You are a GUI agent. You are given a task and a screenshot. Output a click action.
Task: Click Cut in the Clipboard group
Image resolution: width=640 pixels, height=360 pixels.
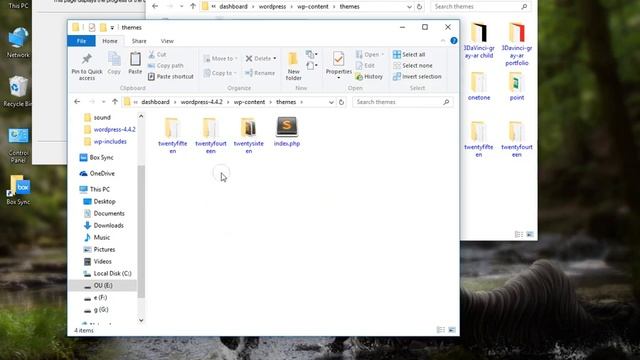(157, 54)
